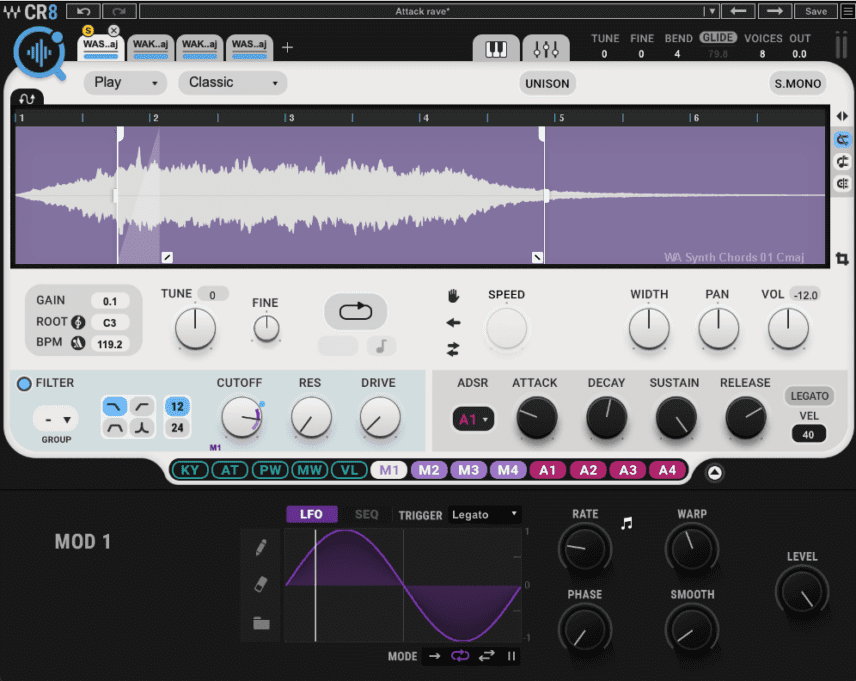Screen dimensions: 856x681
Task: Set LFO MODE to back-and-forth arrows
Action: pos(486,656)
